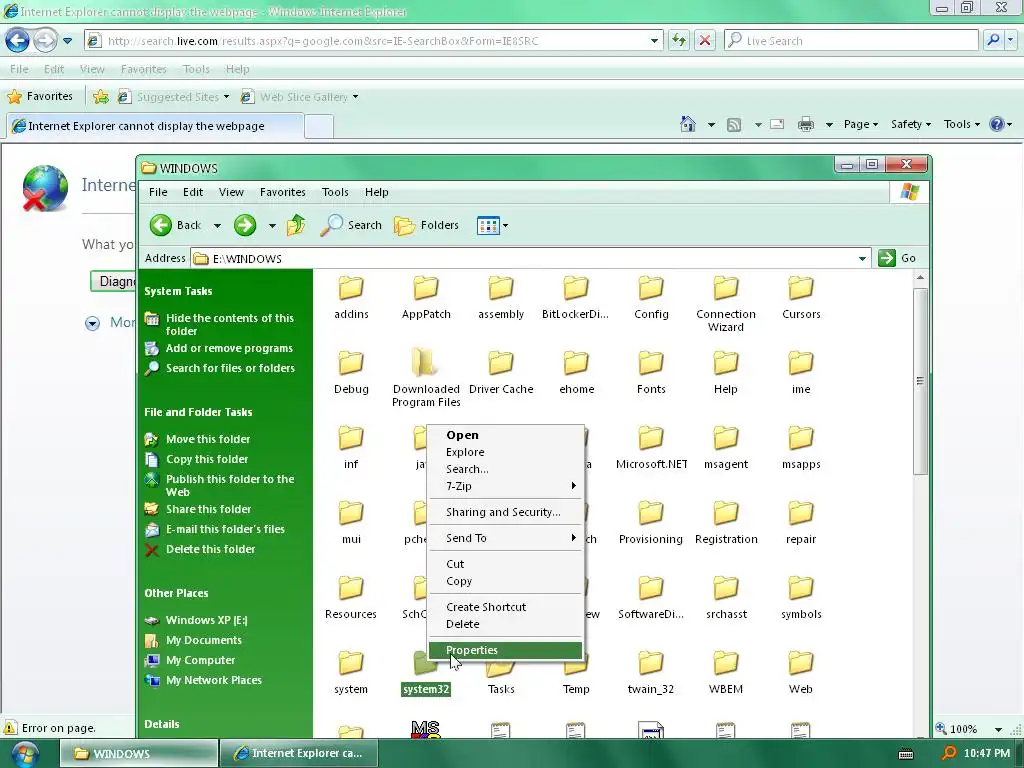This screenshot has width=1024, height=768.
Task: Select the assembly folder
Action: [501, 298]
